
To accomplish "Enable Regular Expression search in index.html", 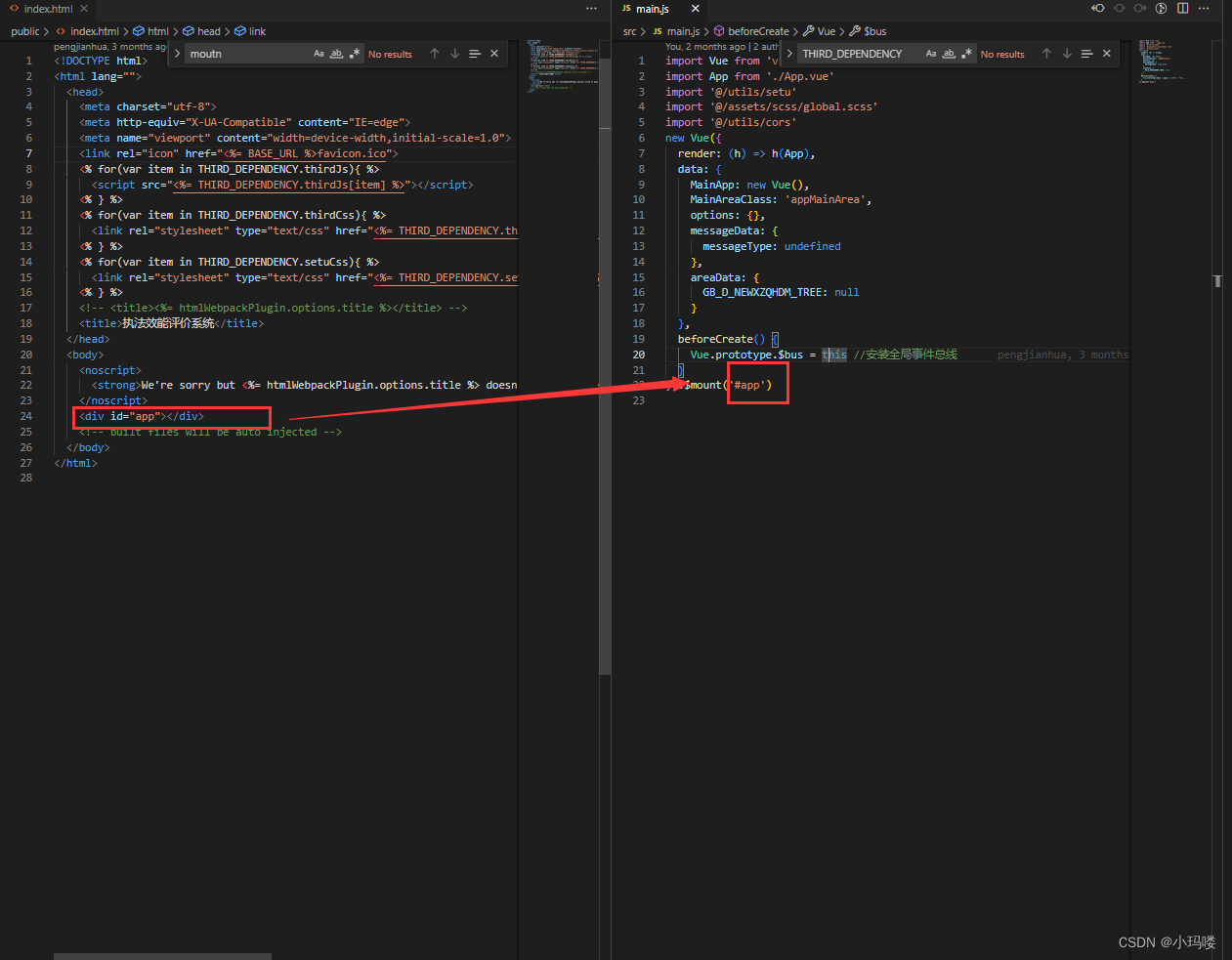I will [x=355, y=54].
